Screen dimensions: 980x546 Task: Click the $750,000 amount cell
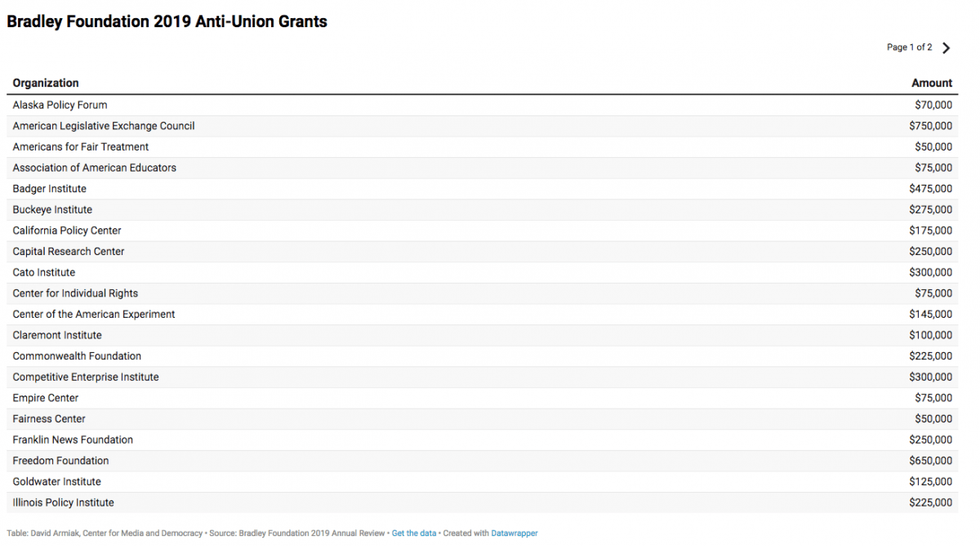930,126
